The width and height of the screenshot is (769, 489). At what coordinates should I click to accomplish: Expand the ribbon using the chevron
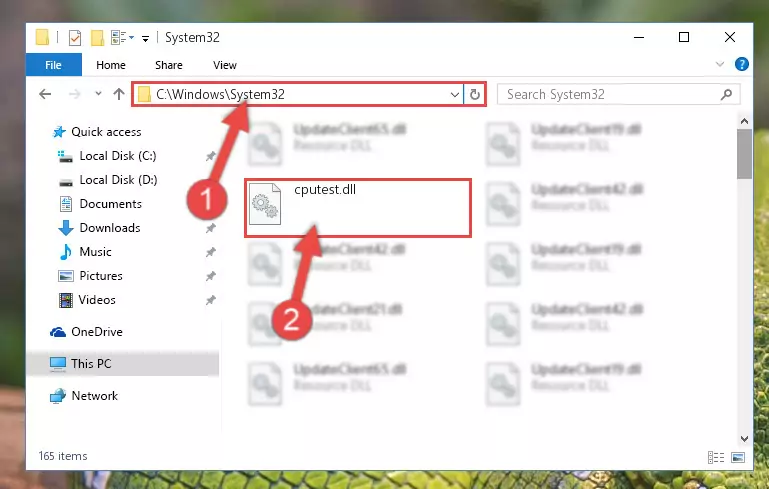[720, 64]
